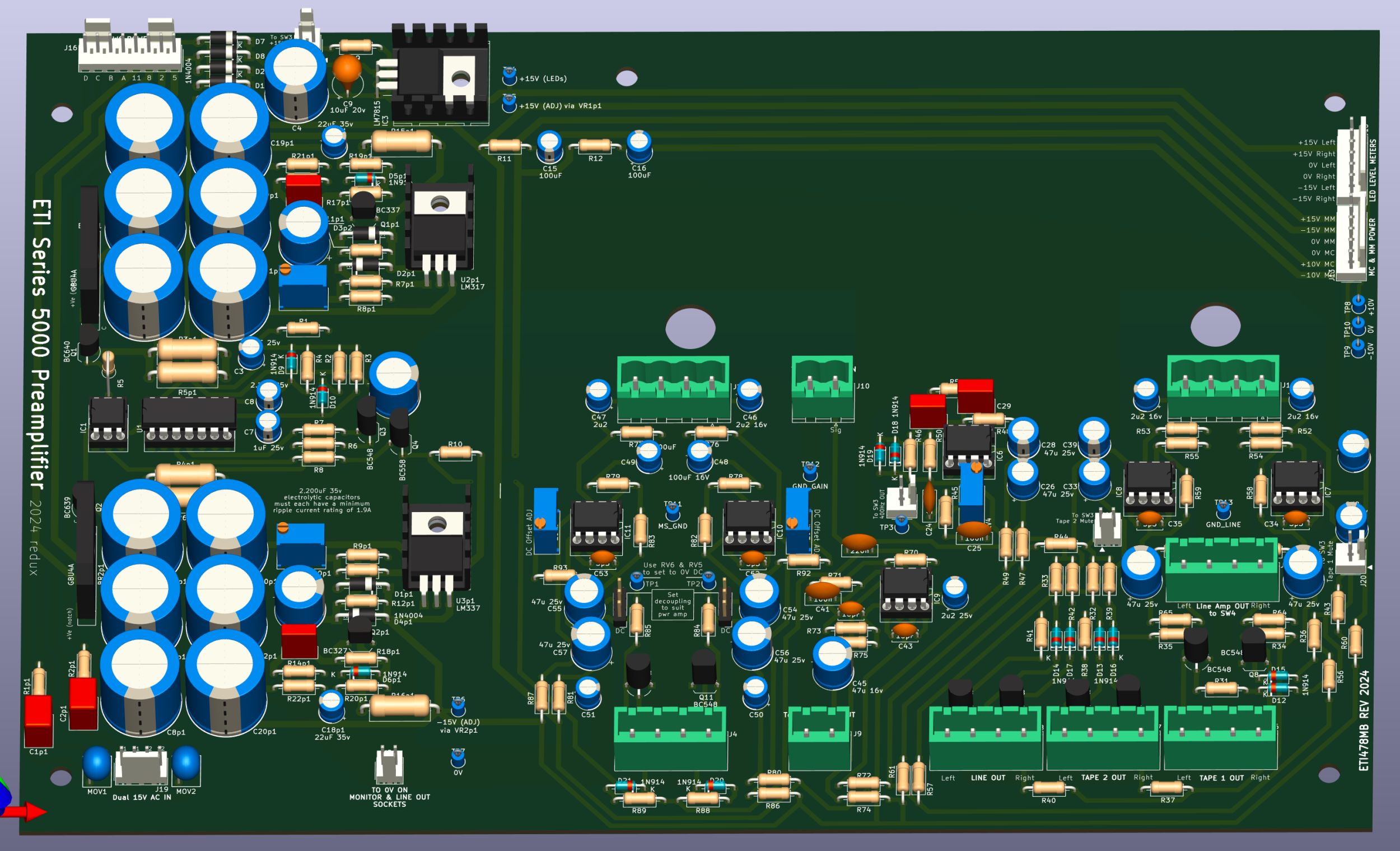1400x851 pixels.
Task: Click the +15V (LEDs) test point
Action: pos(510,76)
